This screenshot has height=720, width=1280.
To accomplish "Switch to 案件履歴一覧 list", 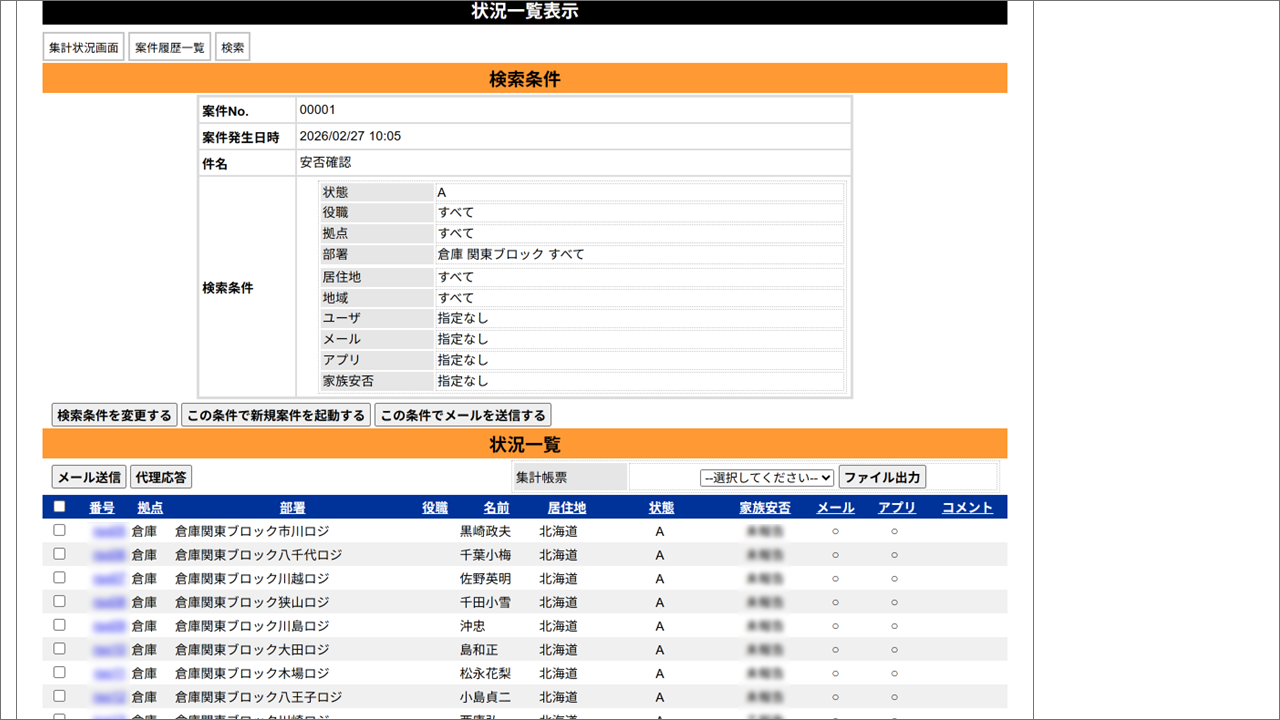I will click(x=169, y=46).
